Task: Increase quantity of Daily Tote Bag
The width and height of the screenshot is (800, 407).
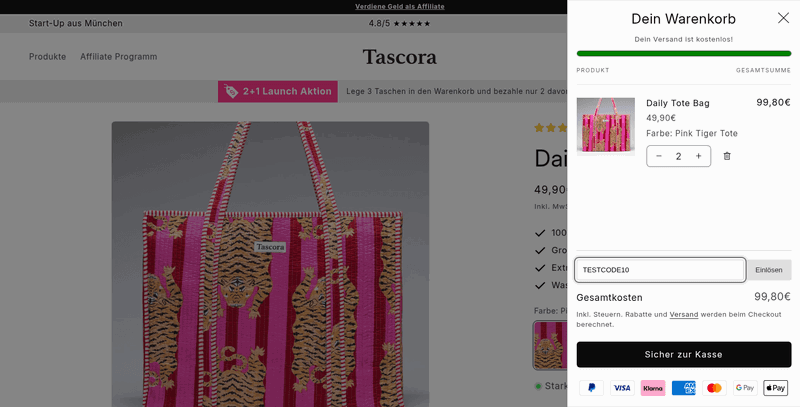Action: (x=698, y=156)
